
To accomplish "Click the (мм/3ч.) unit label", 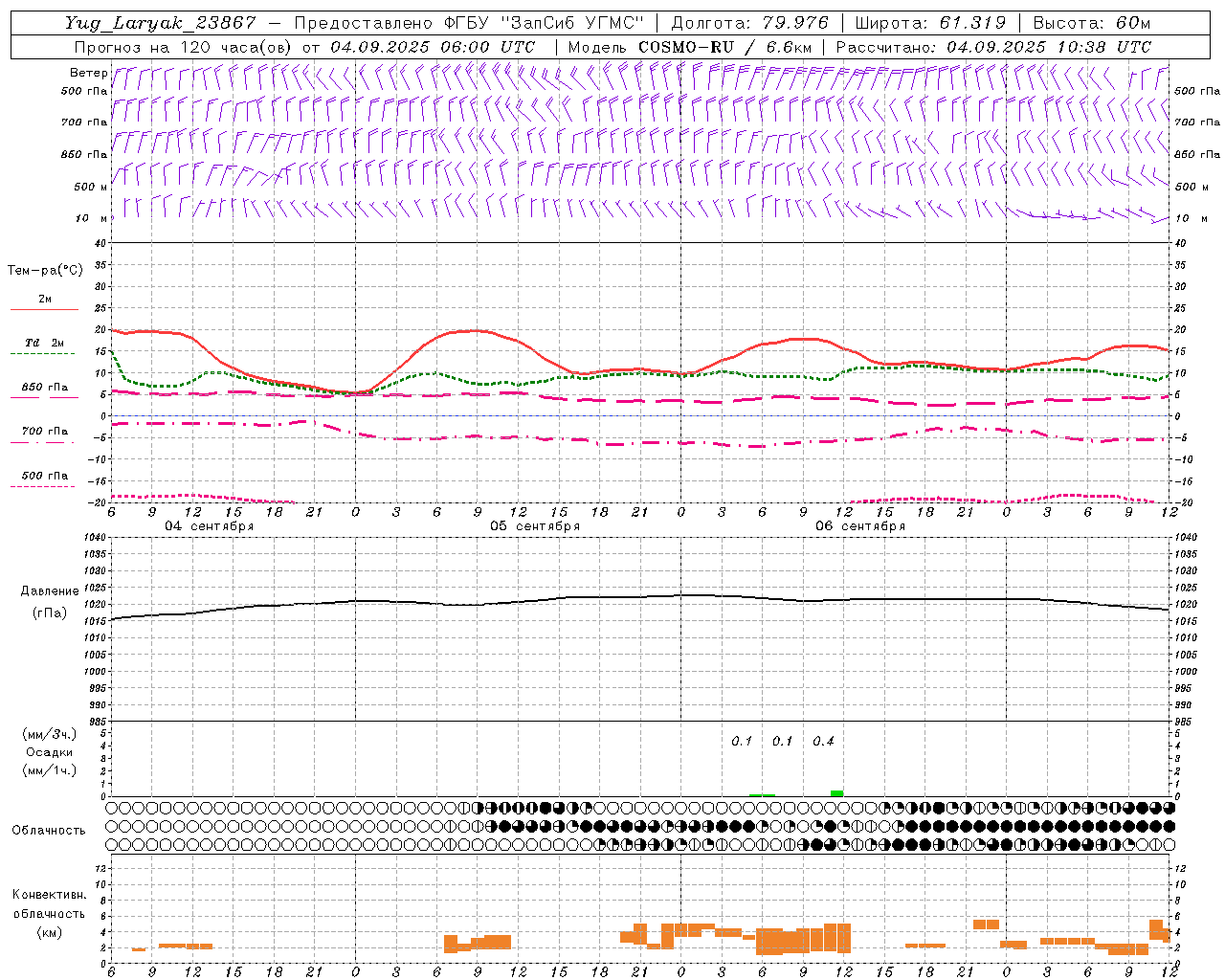I will point(50,734).
